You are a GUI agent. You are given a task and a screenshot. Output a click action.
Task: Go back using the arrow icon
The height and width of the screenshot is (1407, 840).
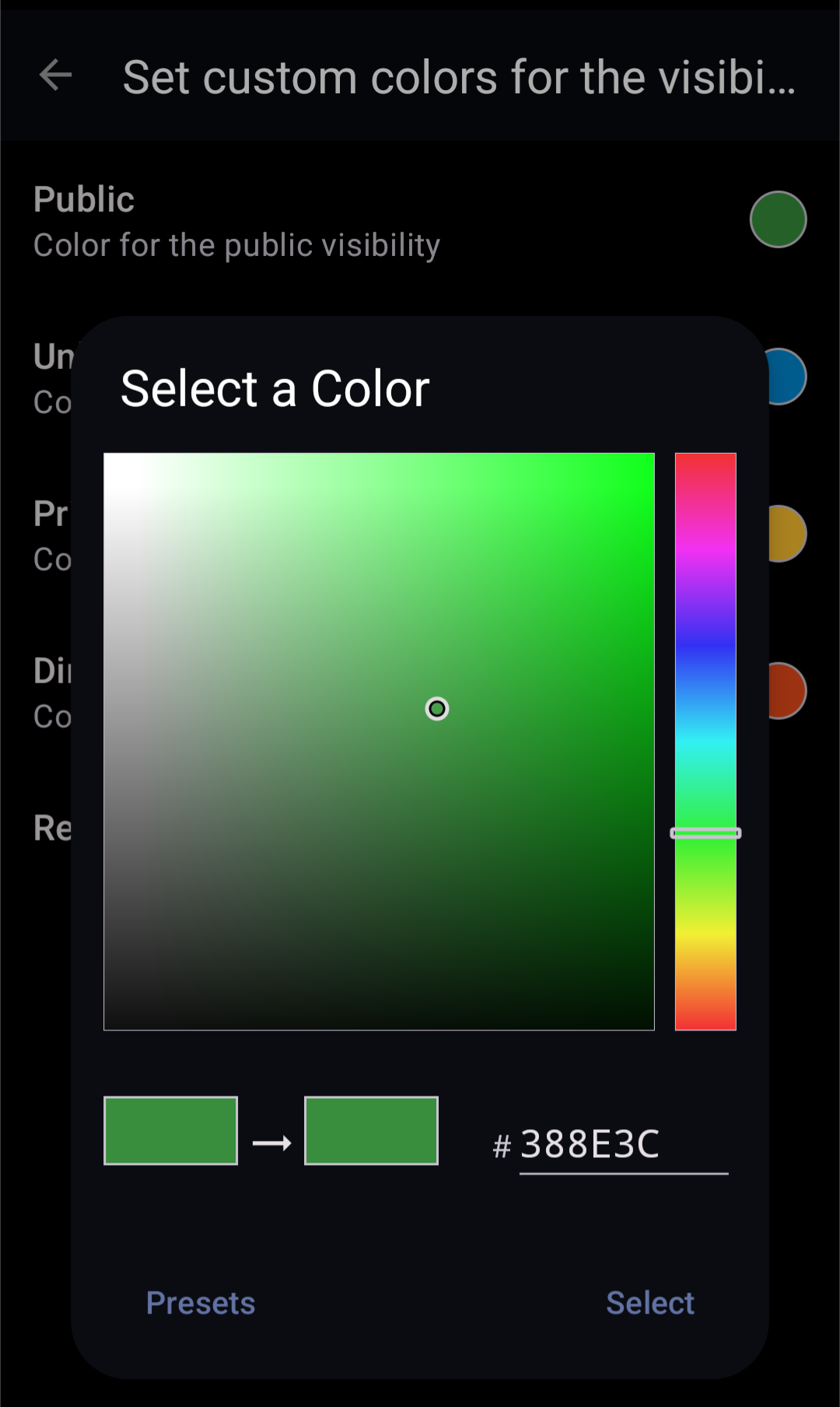[x=55, y=75]
